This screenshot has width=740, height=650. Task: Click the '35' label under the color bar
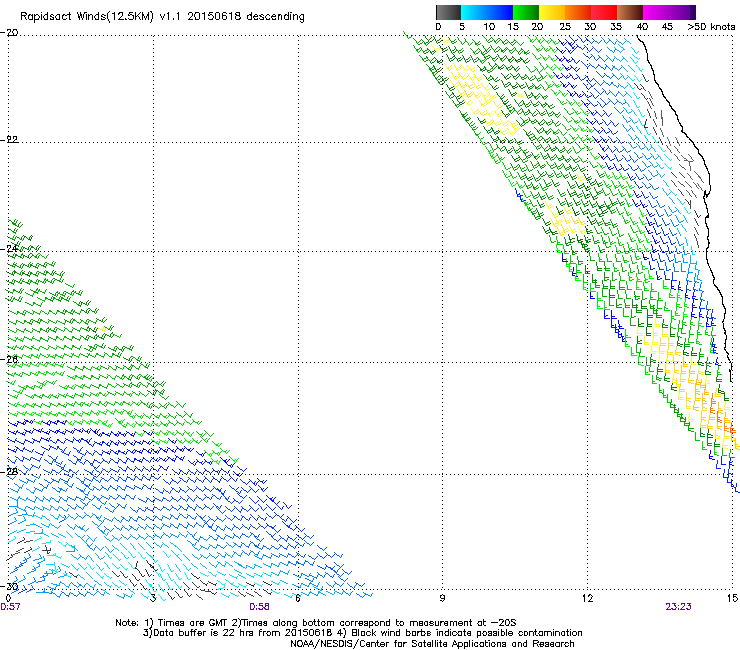tap(616, 27)
